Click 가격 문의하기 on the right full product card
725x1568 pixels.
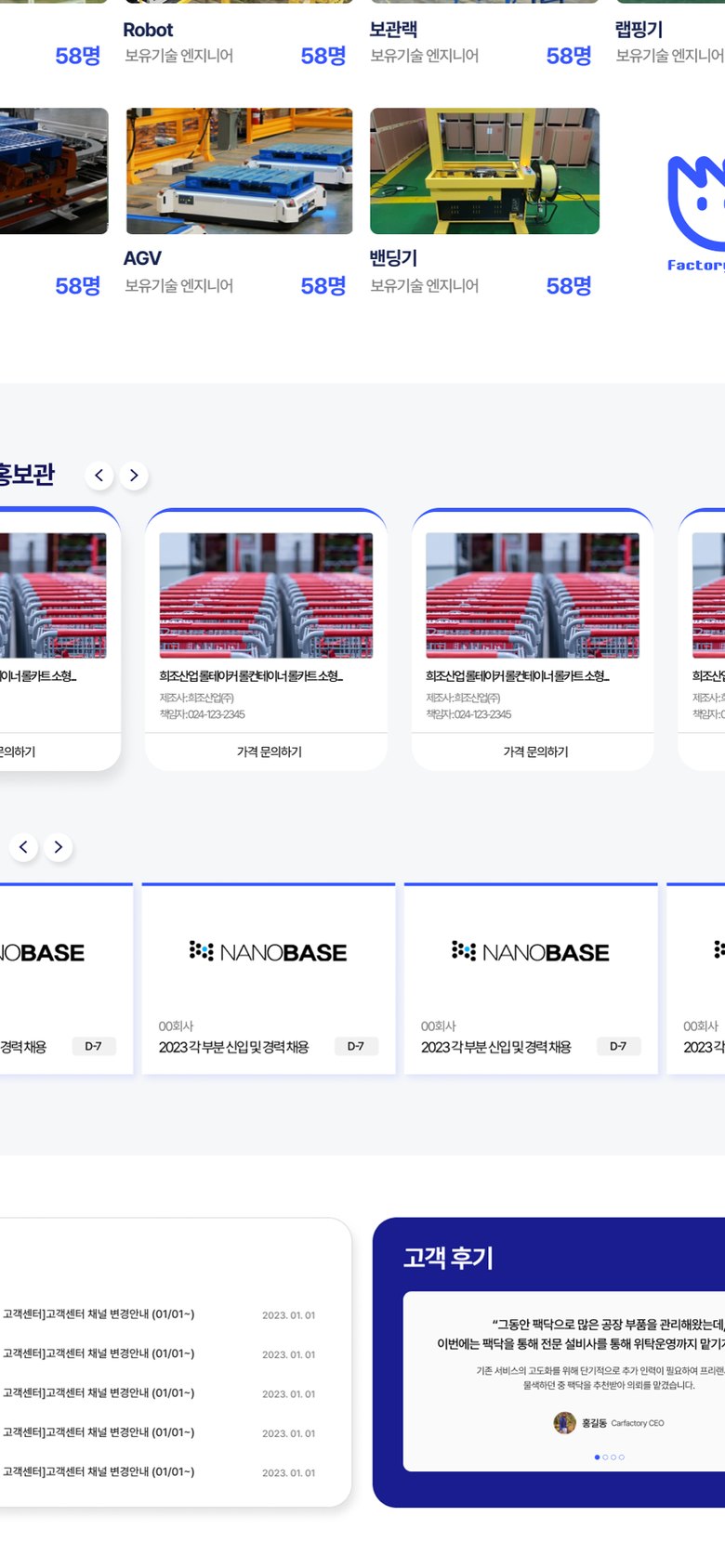[535, 751]
